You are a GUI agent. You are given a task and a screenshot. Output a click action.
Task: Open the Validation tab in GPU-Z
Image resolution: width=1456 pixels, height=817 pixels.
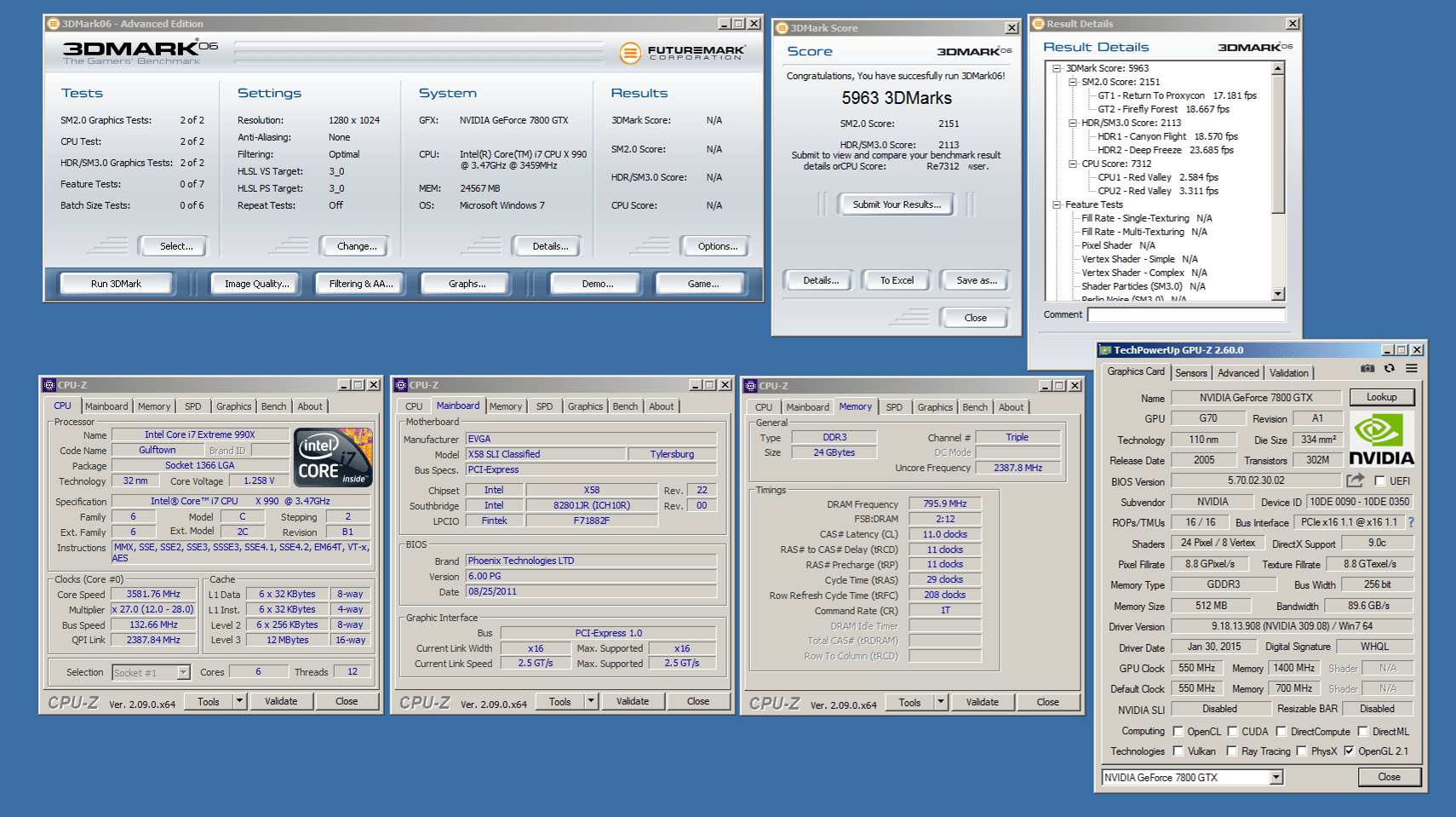1289,373
